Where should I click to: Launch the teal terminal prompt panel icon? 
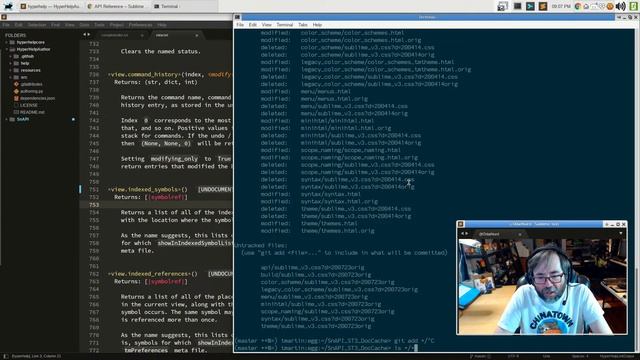530,6
